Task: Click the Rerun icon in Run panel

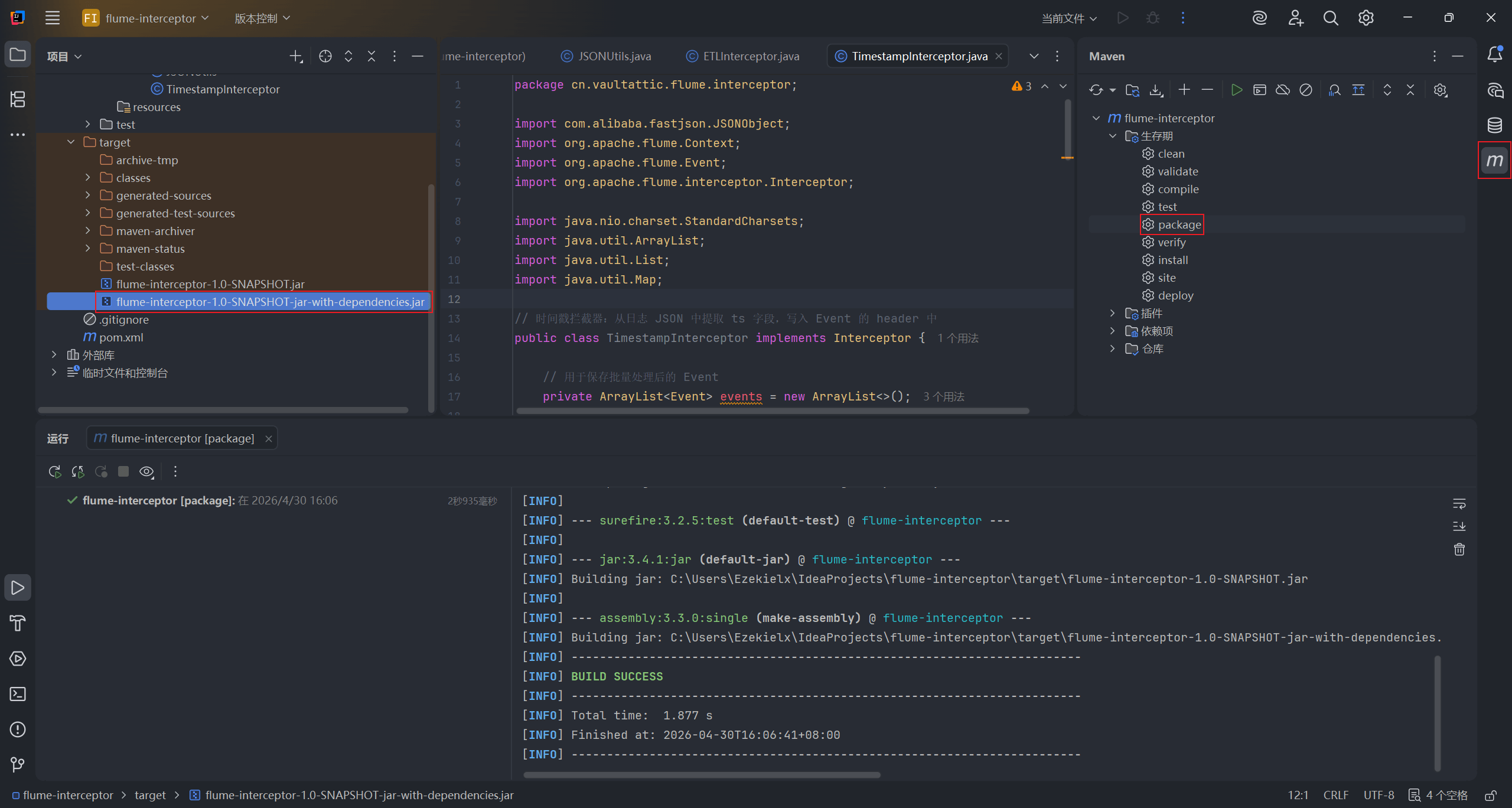Action: point(54,471)
